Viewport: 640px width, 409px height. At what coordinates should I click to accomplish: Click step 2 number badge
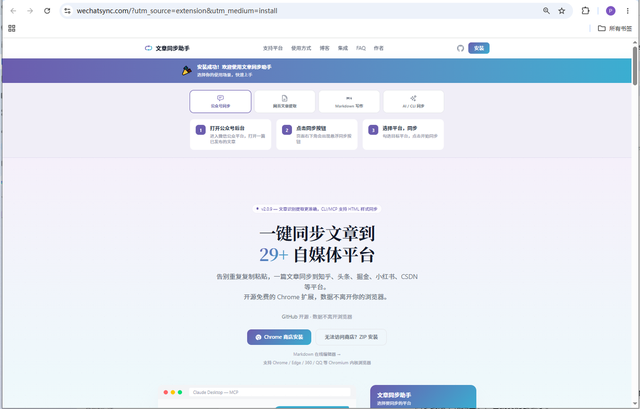point(287,130)
